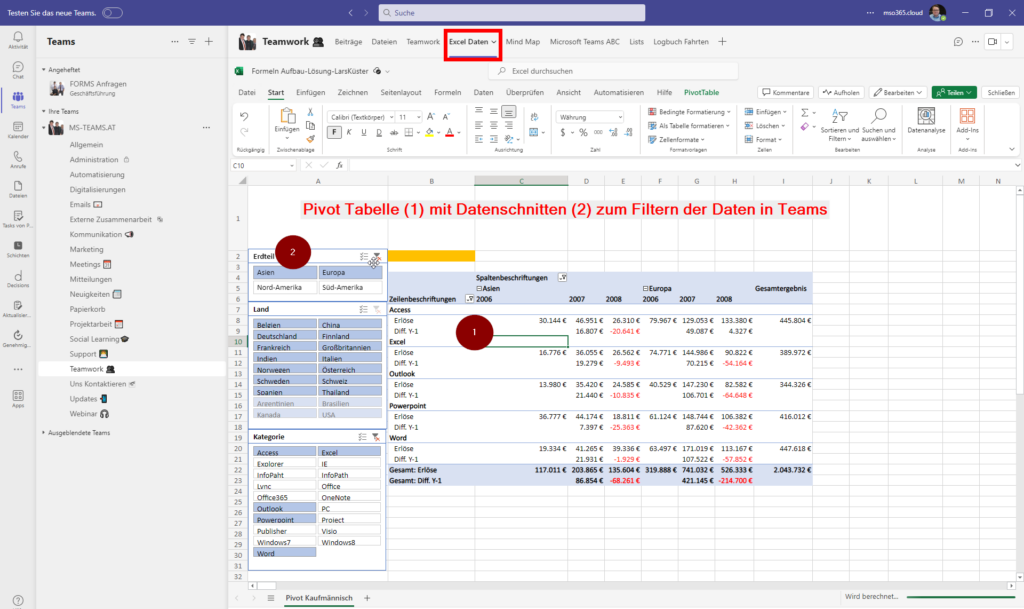This screenshot has width=1024, height=609.
Task: Click the decrease font size icon
Action: coord(446,117)
